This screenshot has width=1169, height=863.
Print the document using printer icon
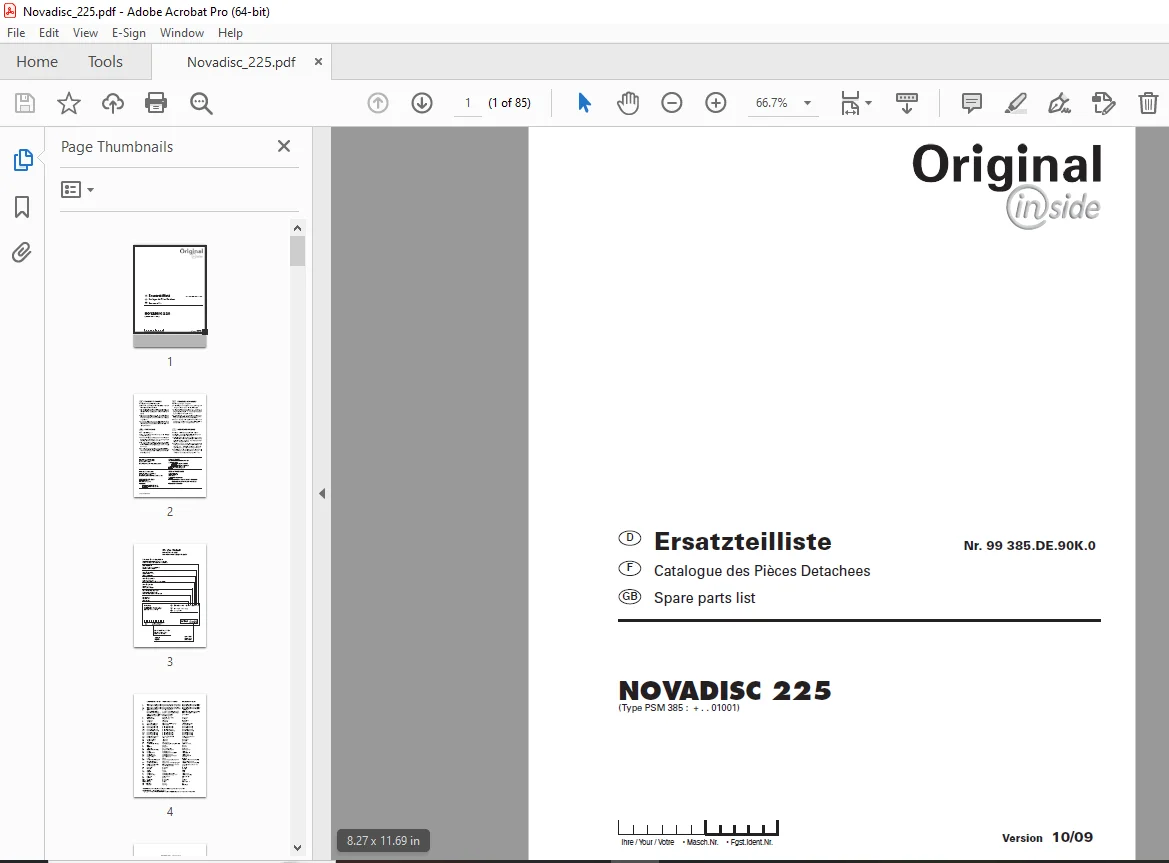156,103
